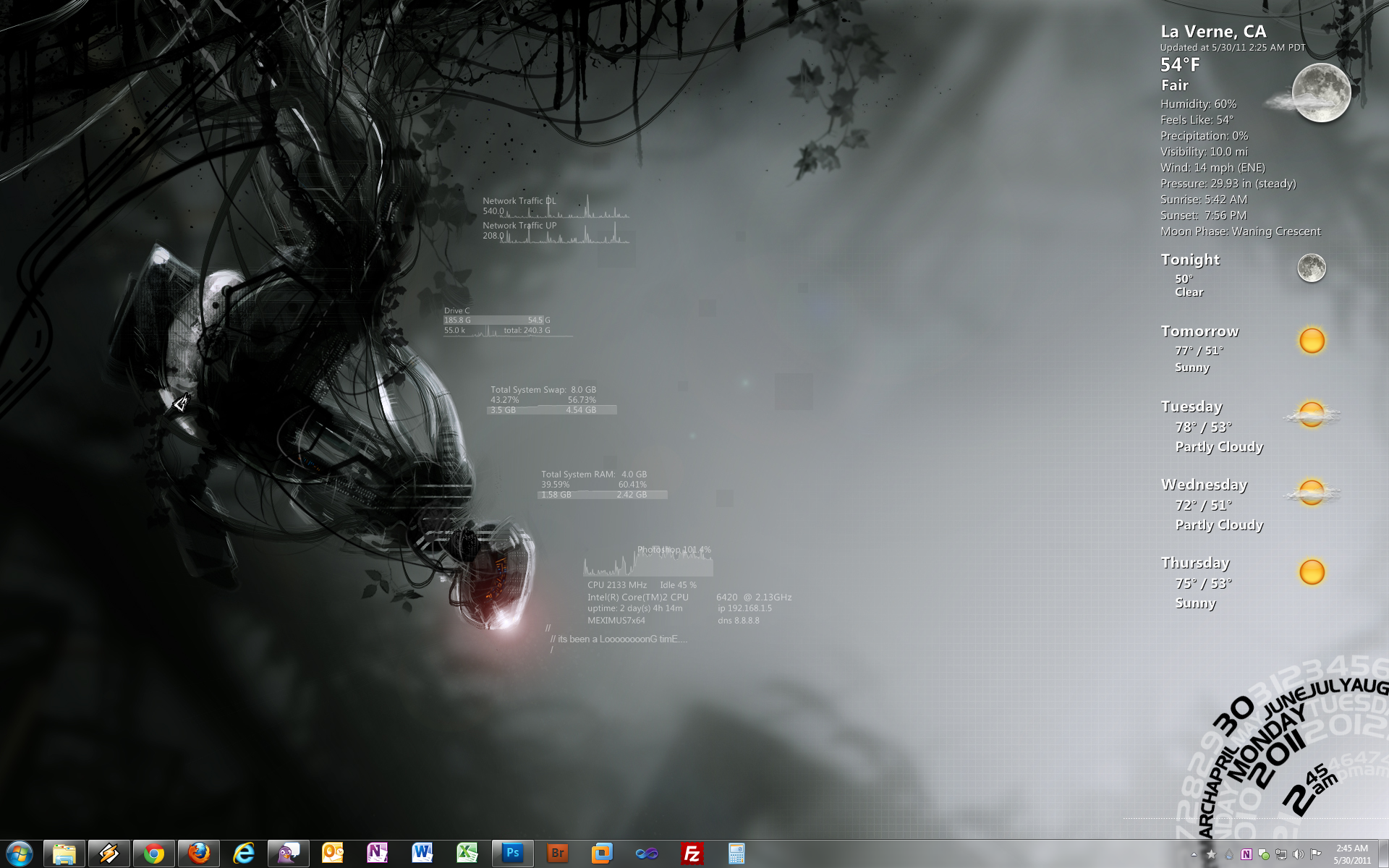Viewport: 1389px width, 868px height.
Task: Open the Windows Start menu
Action: pos(20,854)
